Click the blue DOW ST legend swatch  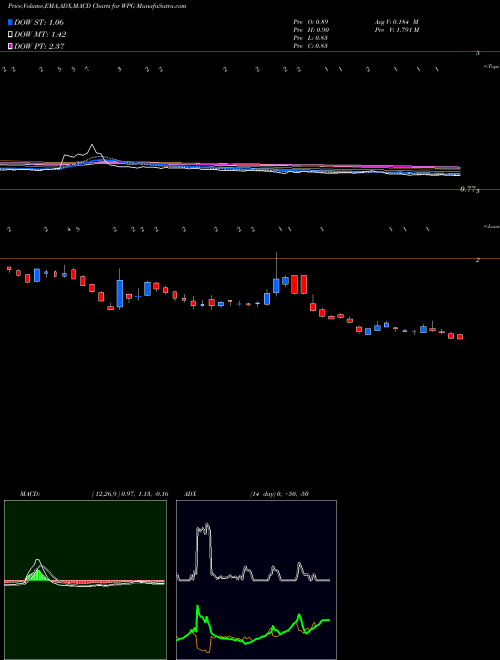tap(11, 22)
